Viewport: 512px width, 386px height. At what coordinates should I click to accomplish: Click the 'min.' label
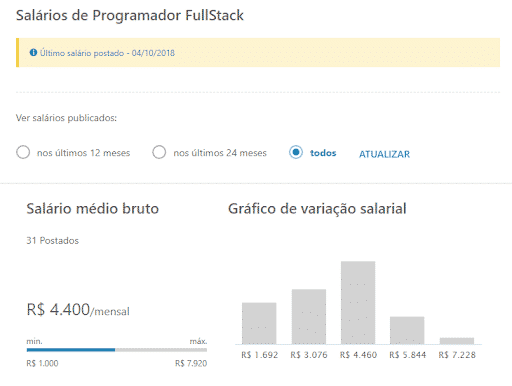[x=34, y=341]
